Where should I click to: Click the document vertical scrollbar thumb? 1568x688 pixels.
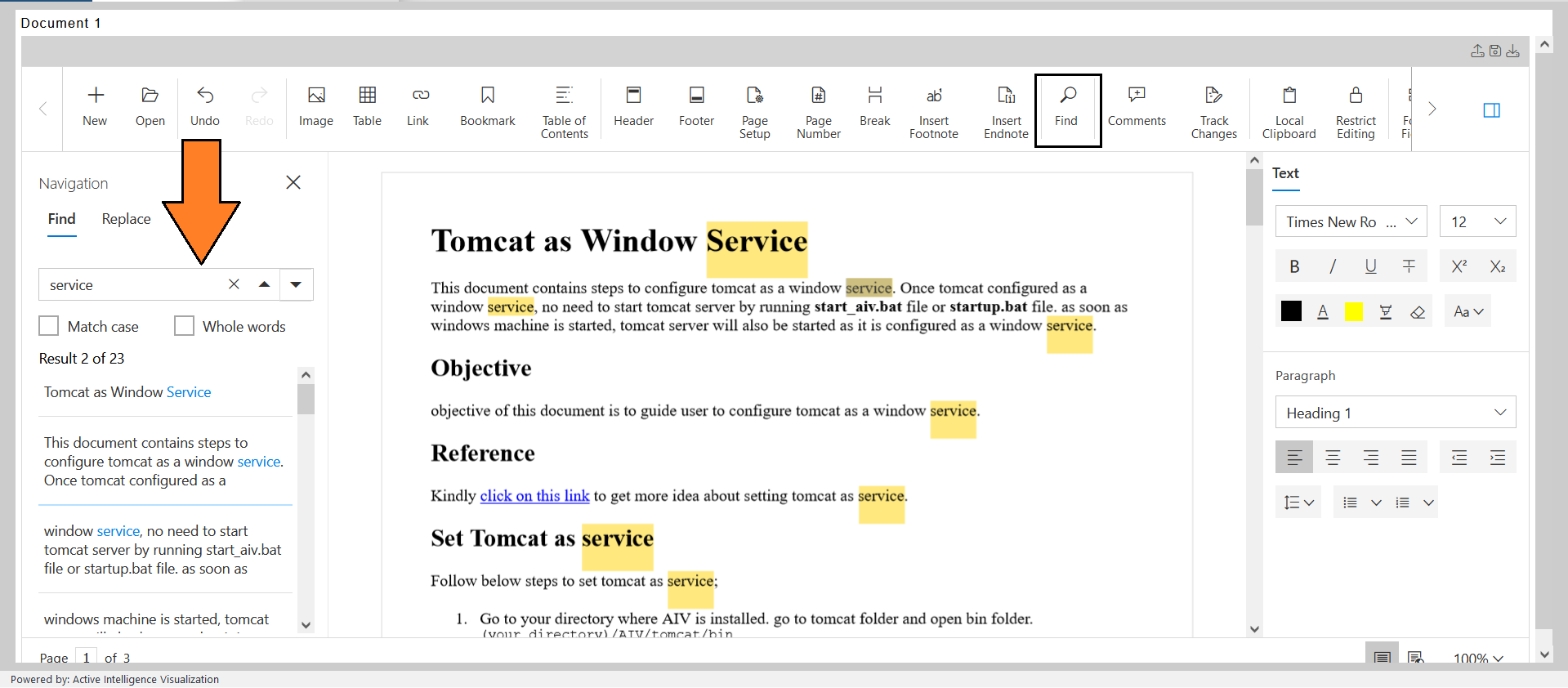(x=1254, y=197)
